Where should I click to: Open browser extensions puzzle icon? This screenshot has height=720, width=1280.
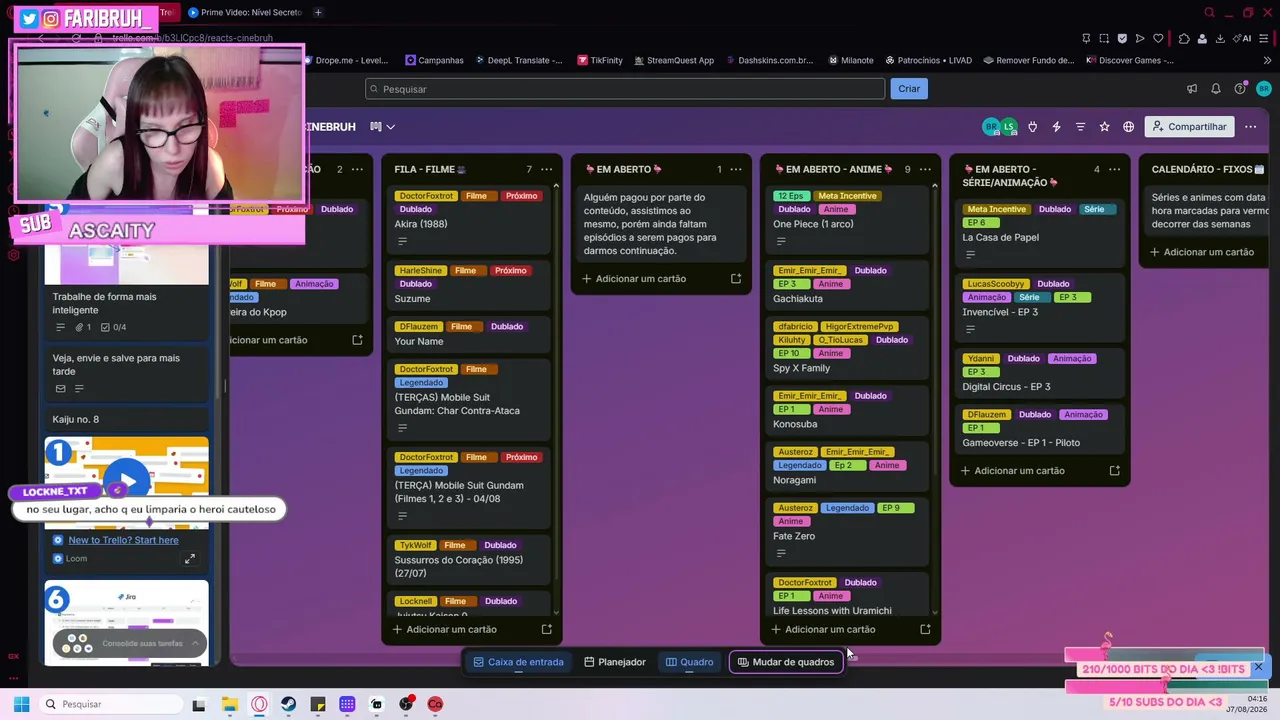click(1184, 39)
